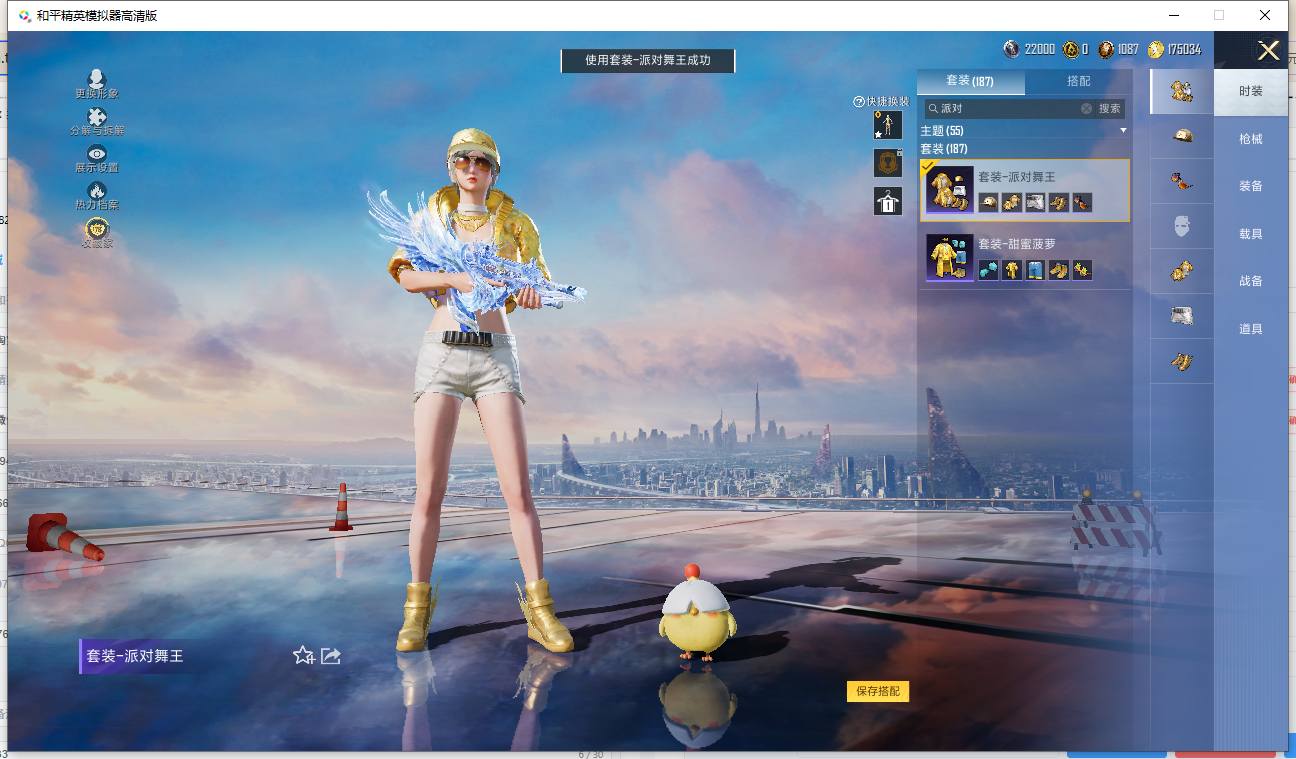Image resolution: width=1296 pixels, height=759 pixels.
Task: Open 展示设置 eye display settings
Action: [x=97, y=153]
